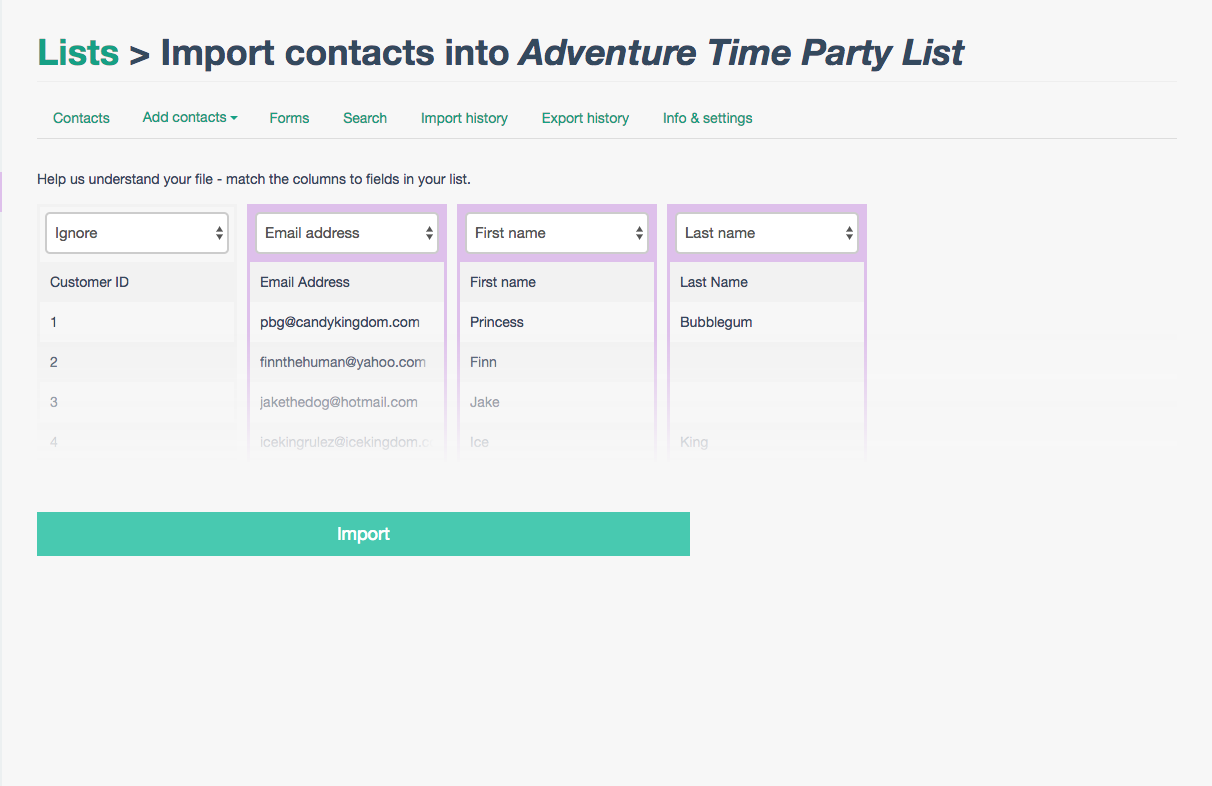View the Import history tab
The width and height of the screenshot is (1212, 786).
(x=464, y=118)
